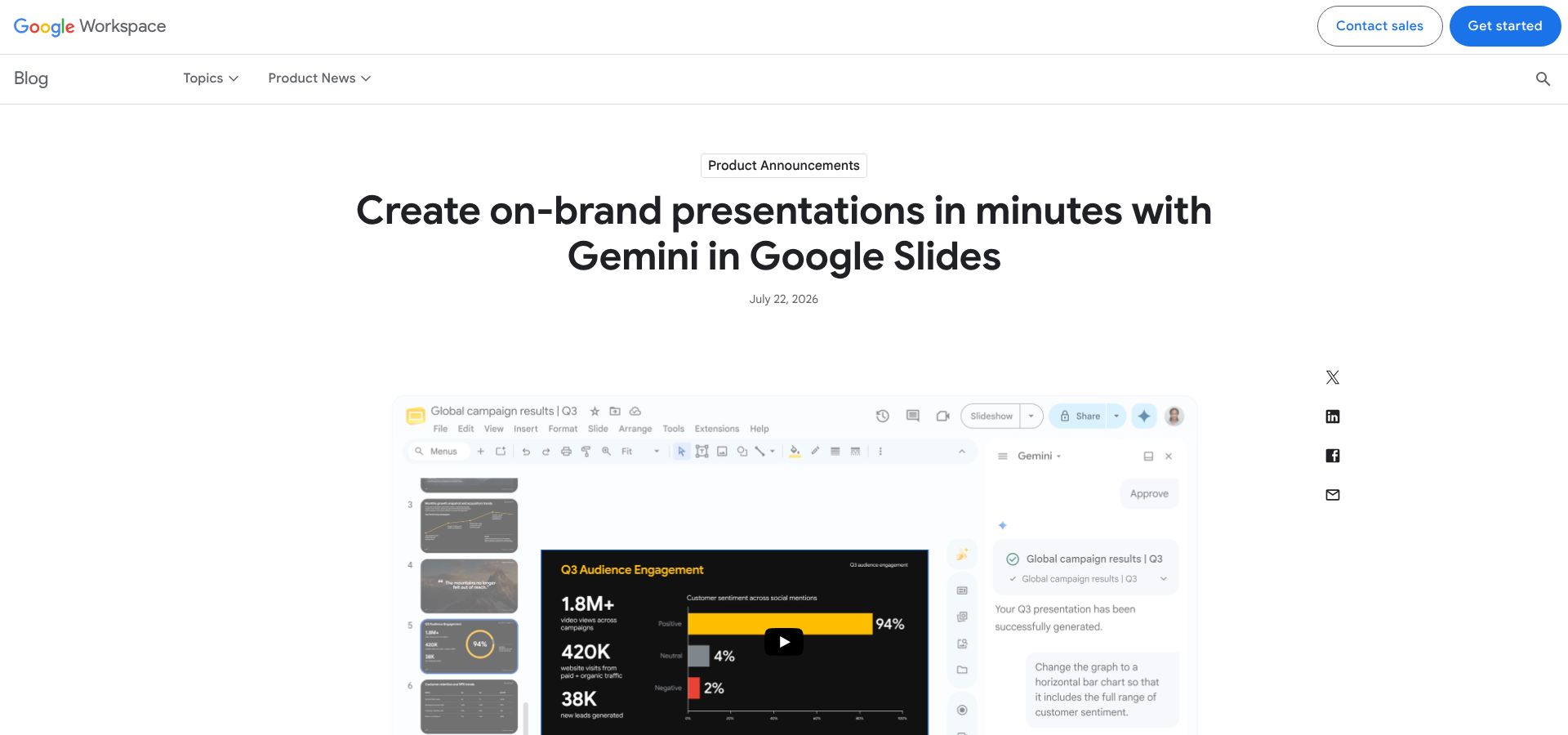The width and height of the screenshot is (1568, 735).
Task: Click the insert image icon in Slides toolbar
Action: coord(722,452)
